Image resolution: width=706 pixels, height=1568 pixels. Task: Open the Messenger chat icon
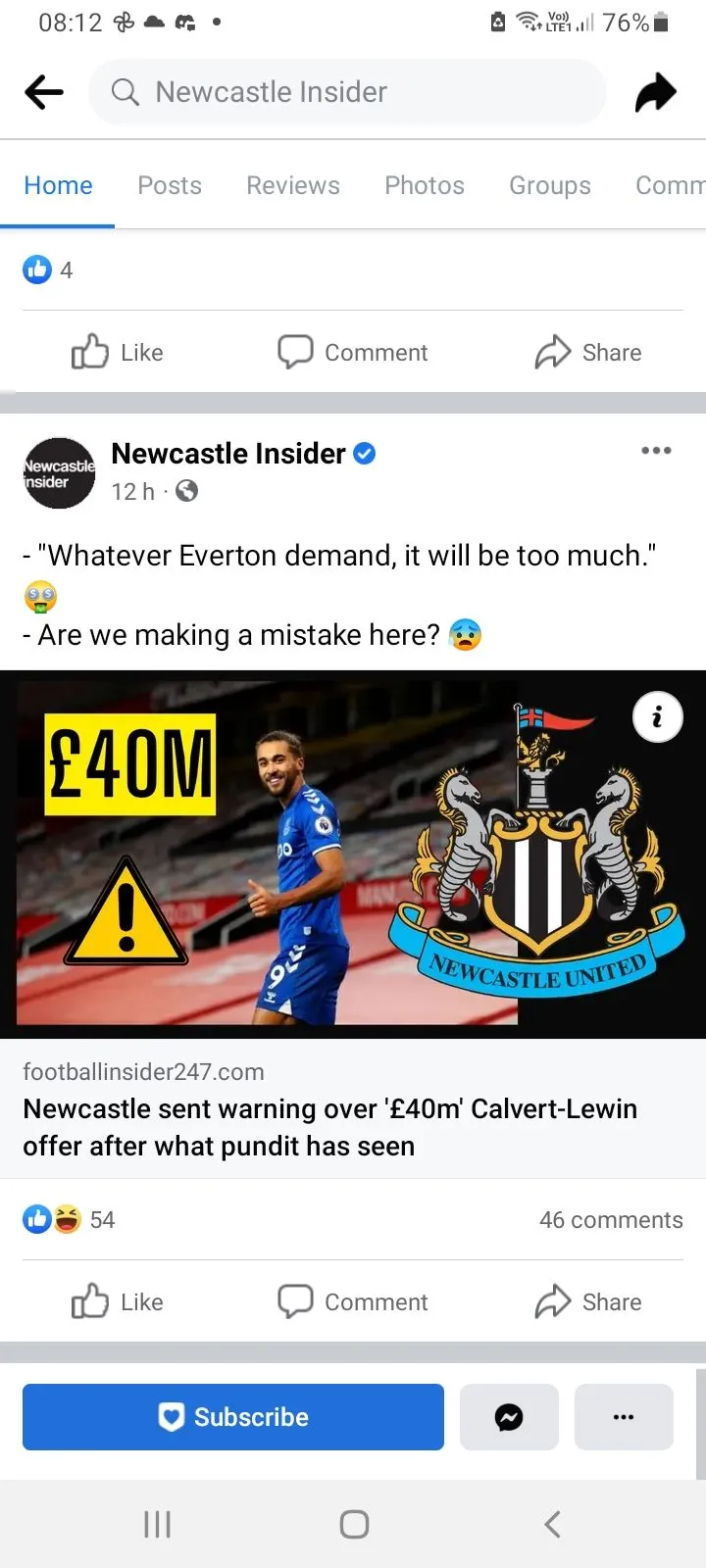pos(509,1417)
